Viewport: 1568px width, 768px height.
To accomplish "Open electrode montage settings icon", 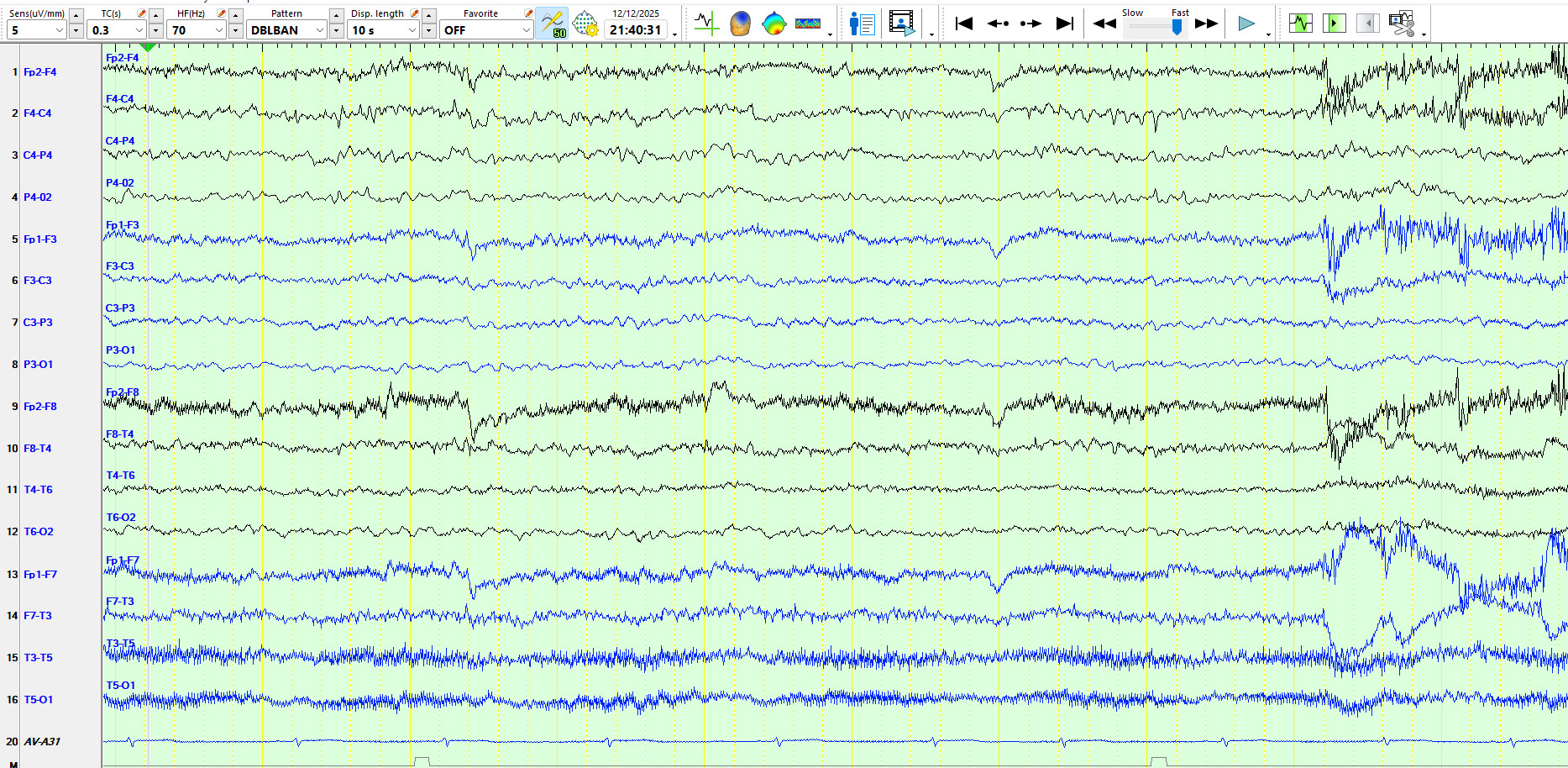I will pos(585,24).
